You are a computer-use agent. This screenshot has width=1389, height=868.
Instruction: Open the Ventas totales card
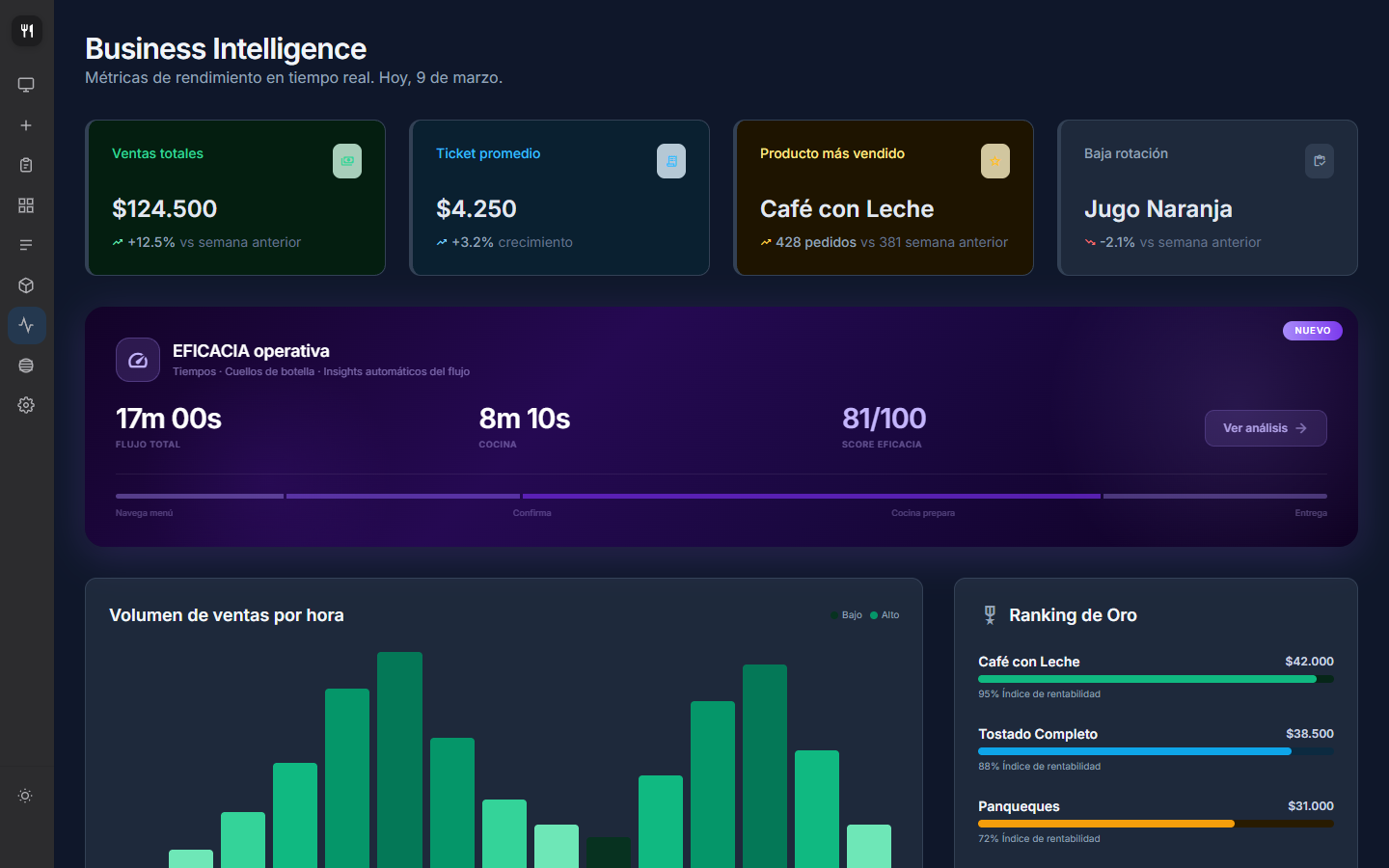click(x=235, y=198)
